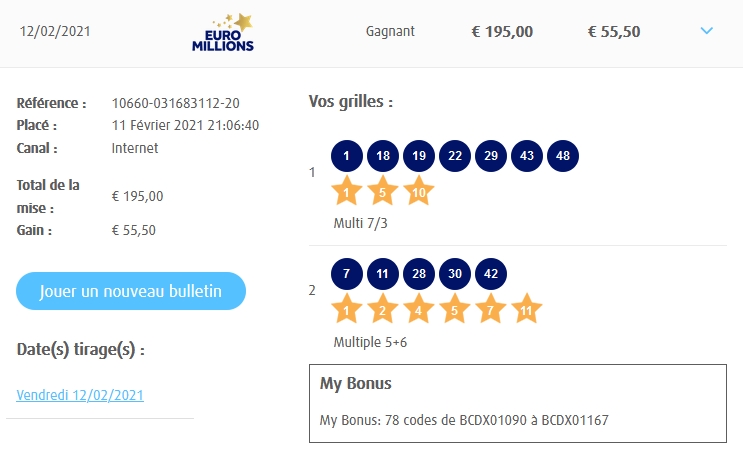The image size is (743, 451).
Task: Collapse the ticket details chevron
Action: pyautogui.click(x=707, y=31)
